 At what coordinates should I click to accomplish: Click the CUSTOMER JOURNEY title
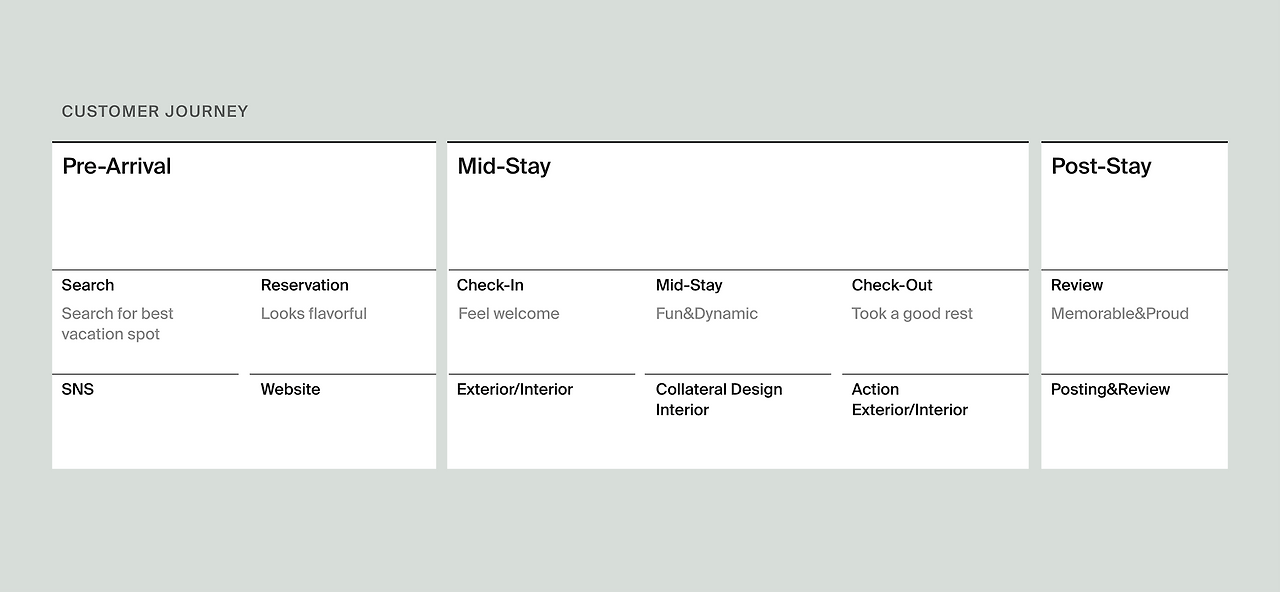(155, 112)
